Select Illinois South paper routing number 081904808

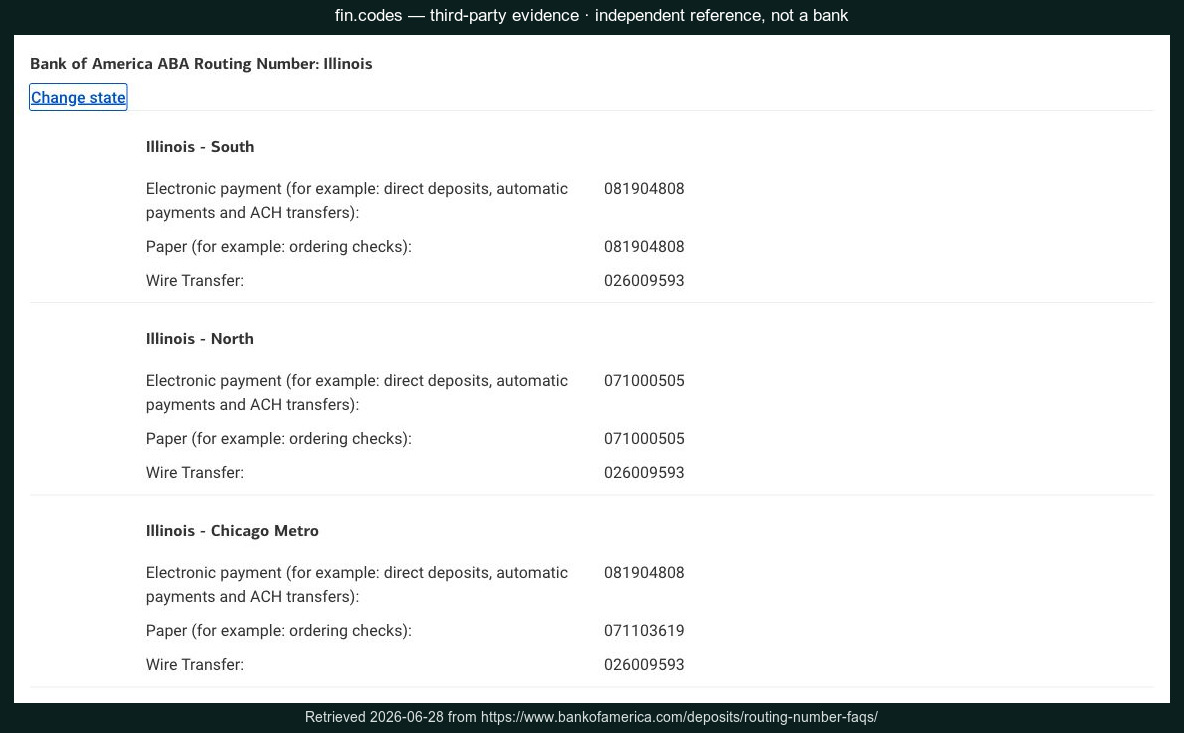(x=644, y=247)
